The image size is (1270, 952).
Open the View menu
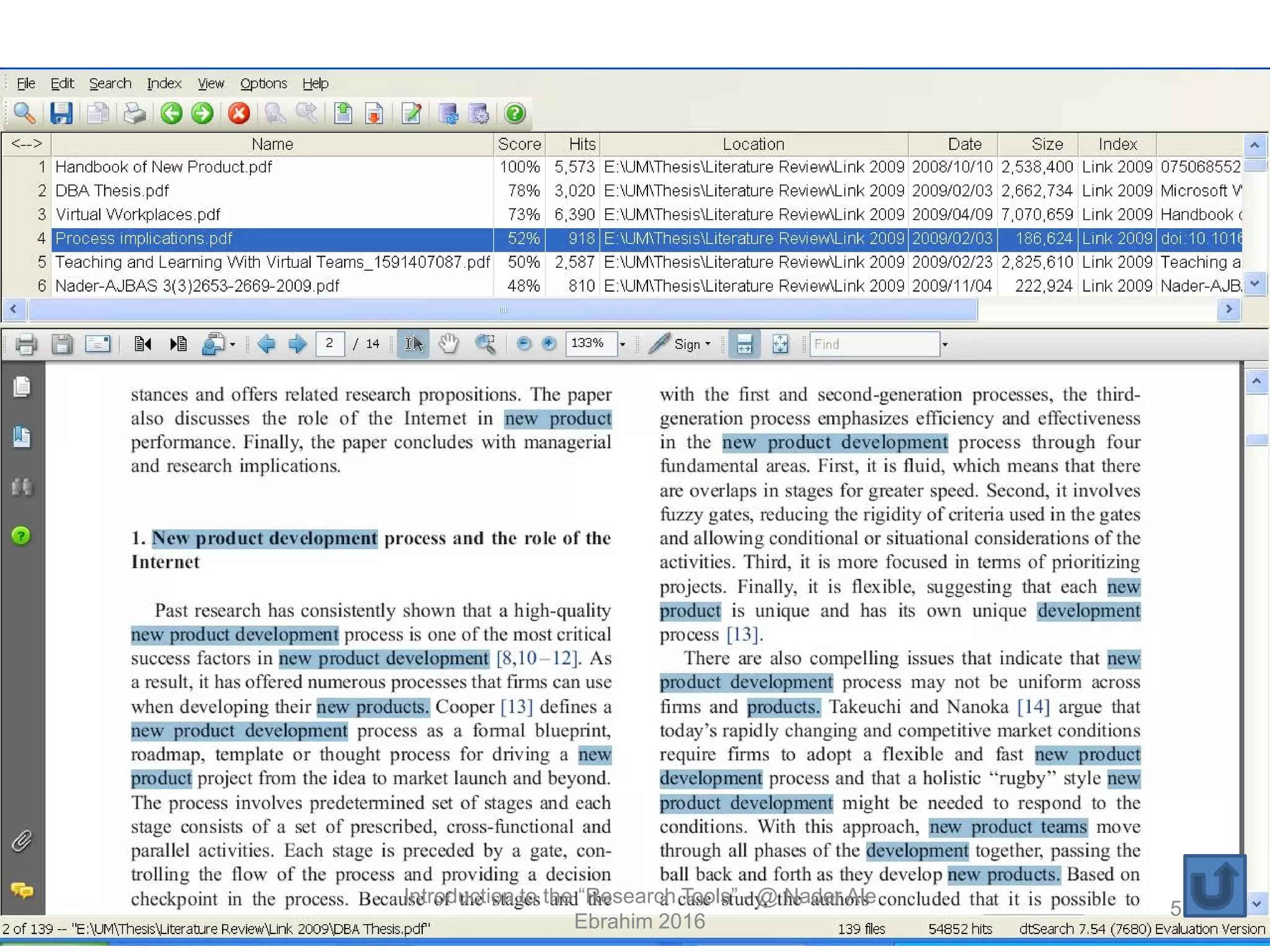click(211, 83)
